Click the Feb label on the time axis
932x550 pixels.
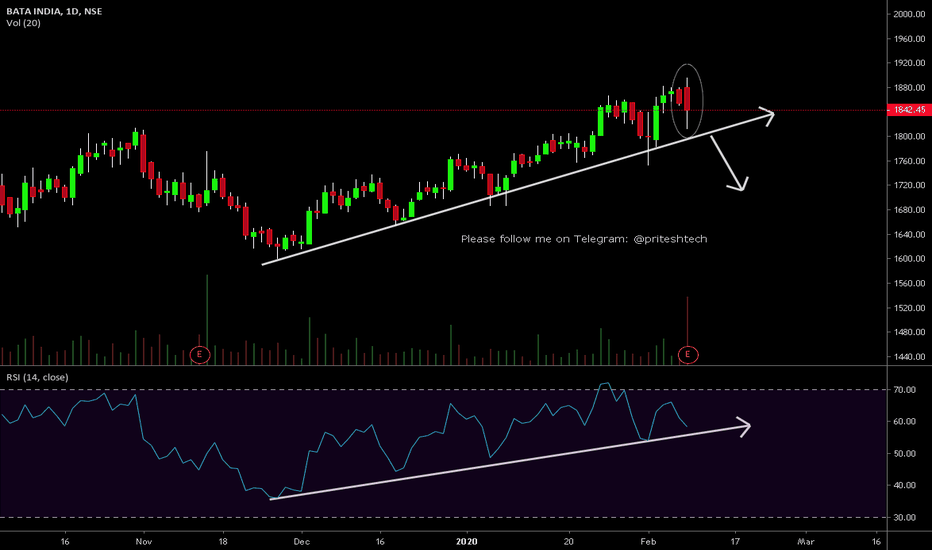(x=648, y=542)
